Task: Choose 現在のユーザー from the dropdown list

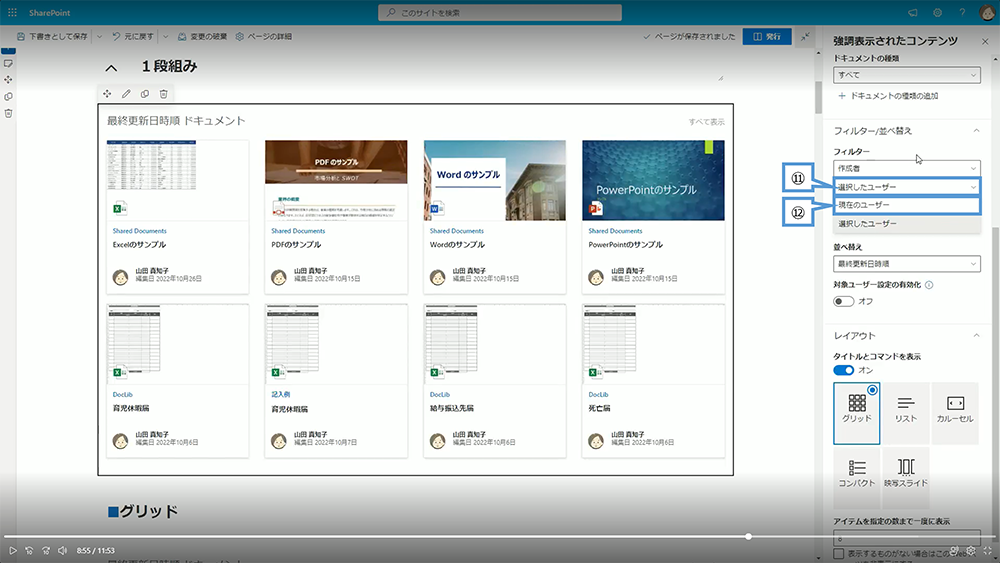Action: 906,205
